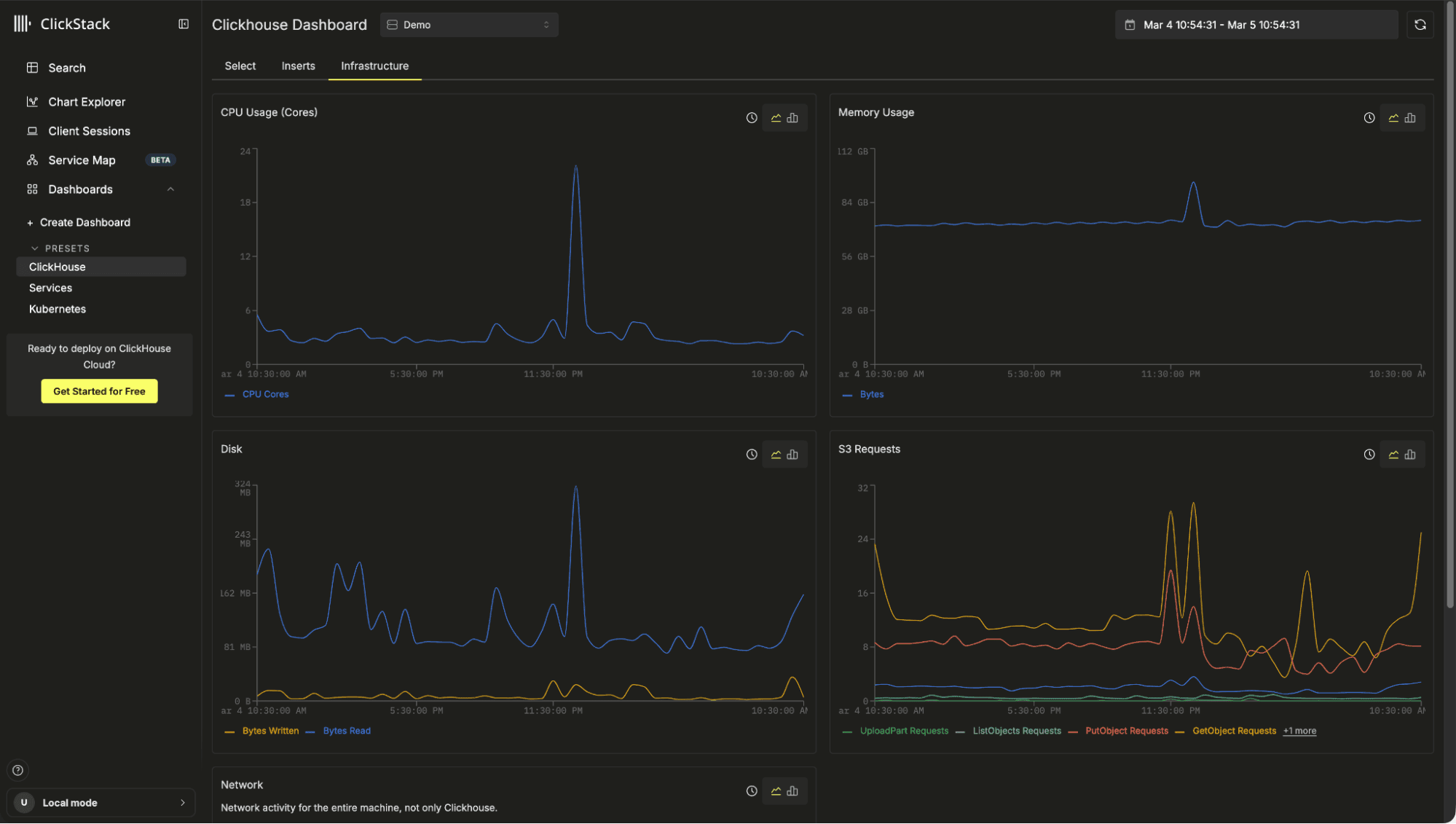Toggle Bytes Written legend series in Disk
This screenshot has width=1456, height=824.
269,731
